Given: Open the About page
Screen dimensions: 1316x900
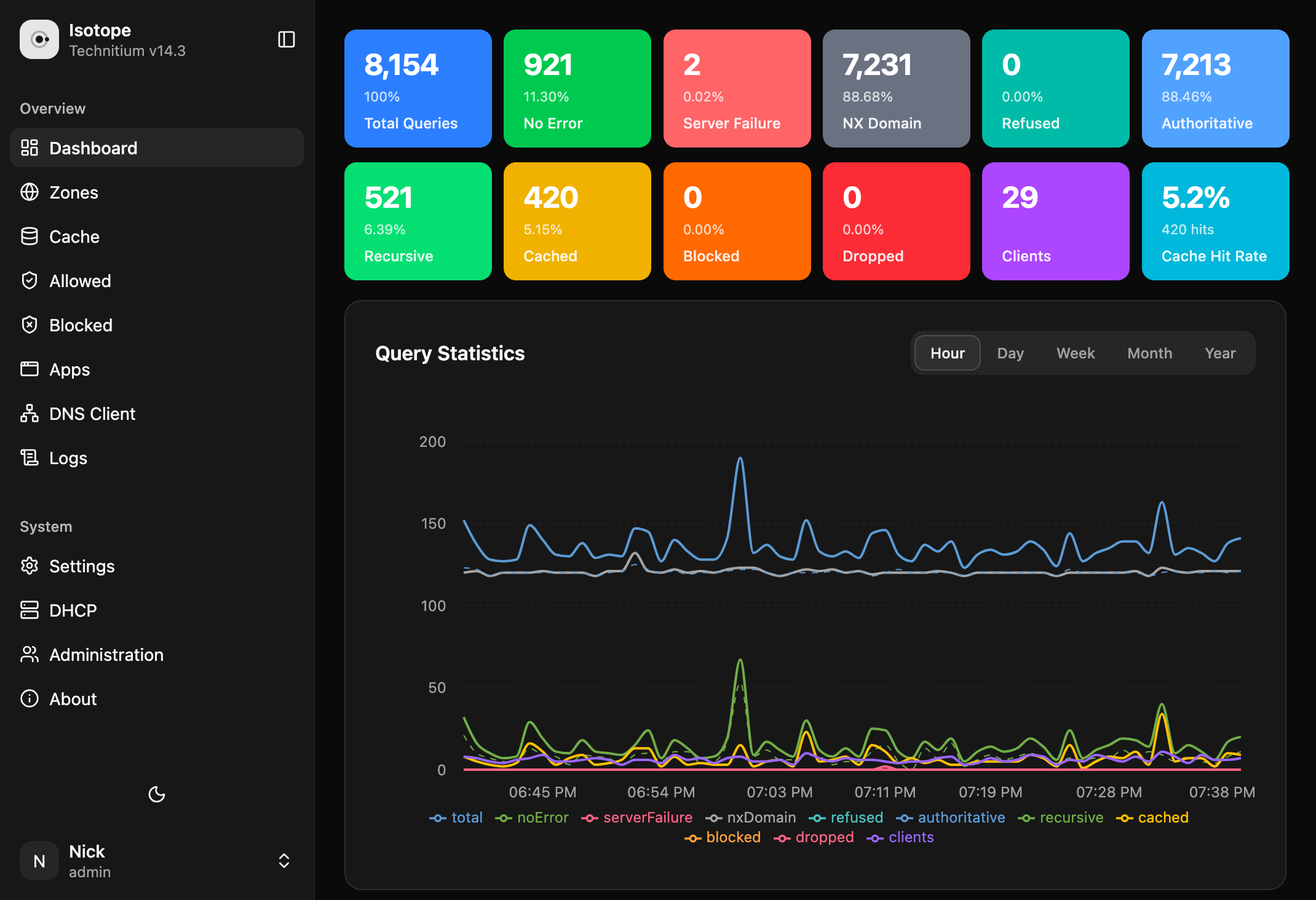Looking at the screenshot, I should 157,698.
